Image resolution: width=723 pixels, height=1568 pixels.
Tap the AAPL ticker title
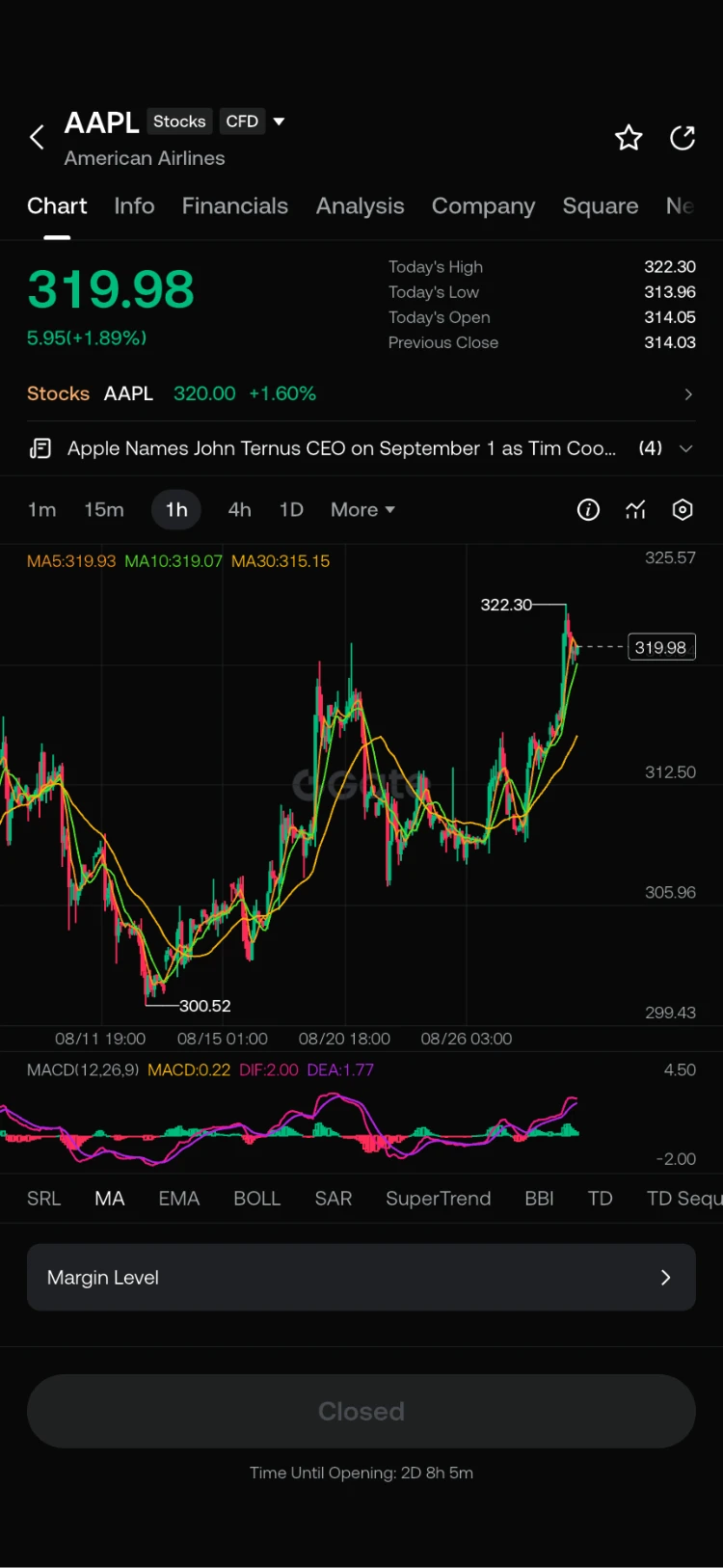pyautogui.click(x=102, y=122)
